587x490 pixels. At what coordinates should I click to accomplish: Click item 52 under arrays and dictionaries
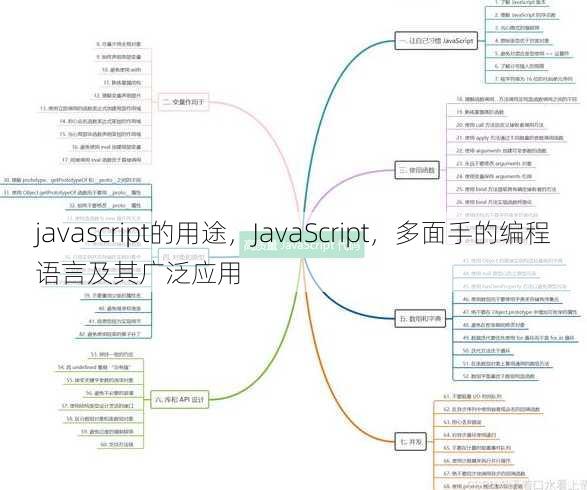499,376
